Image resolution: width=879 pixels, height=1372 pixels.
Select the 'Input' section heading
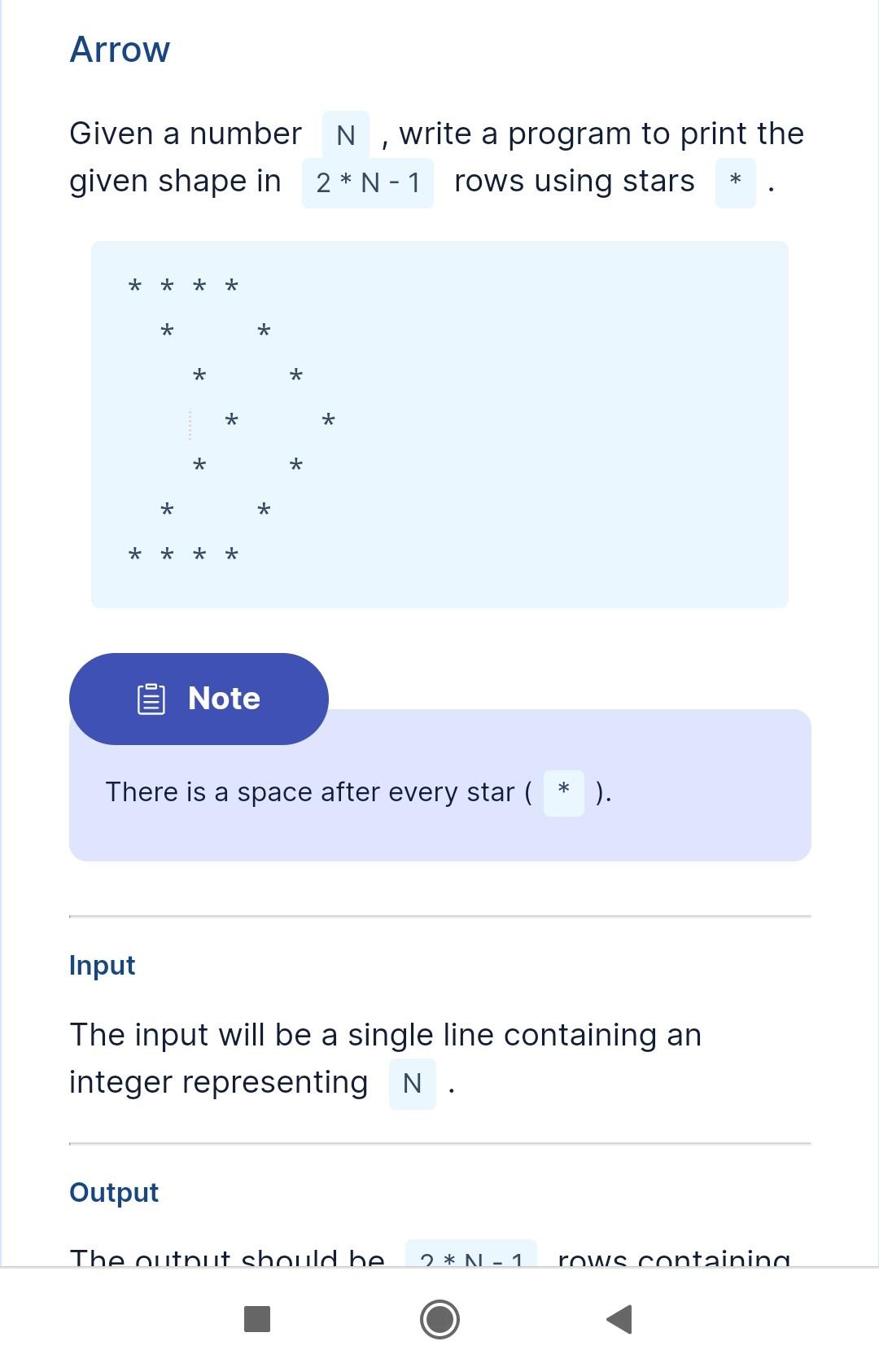click(x=102, y=965)
